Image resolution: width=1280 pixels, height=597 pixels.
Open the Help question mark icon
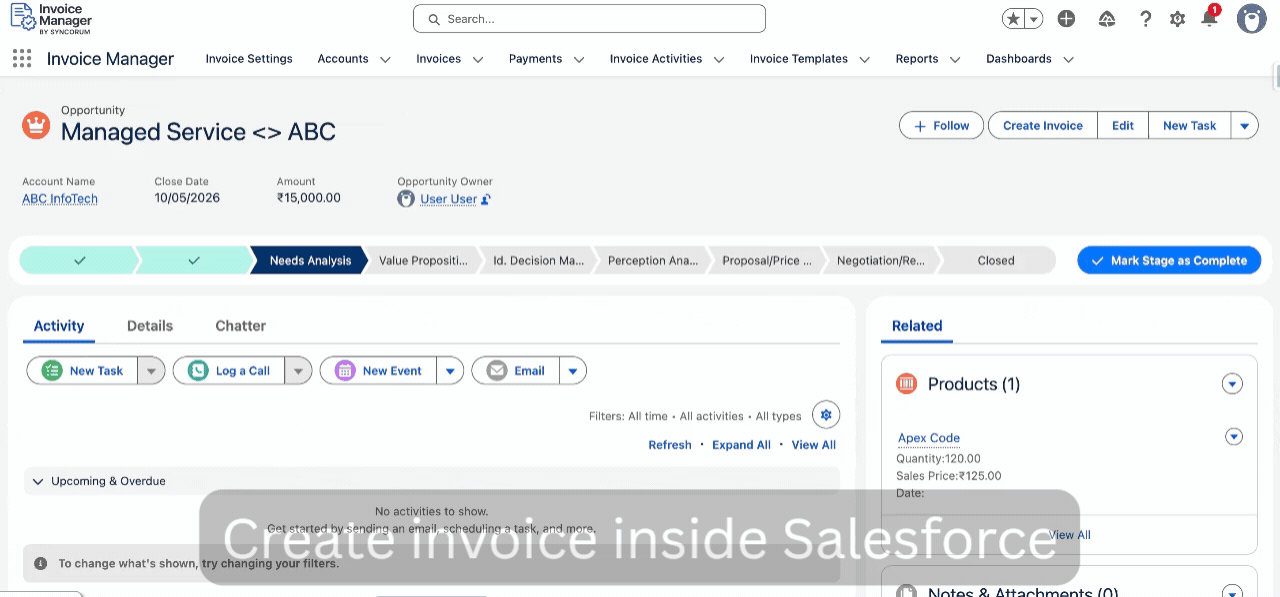1146,19
